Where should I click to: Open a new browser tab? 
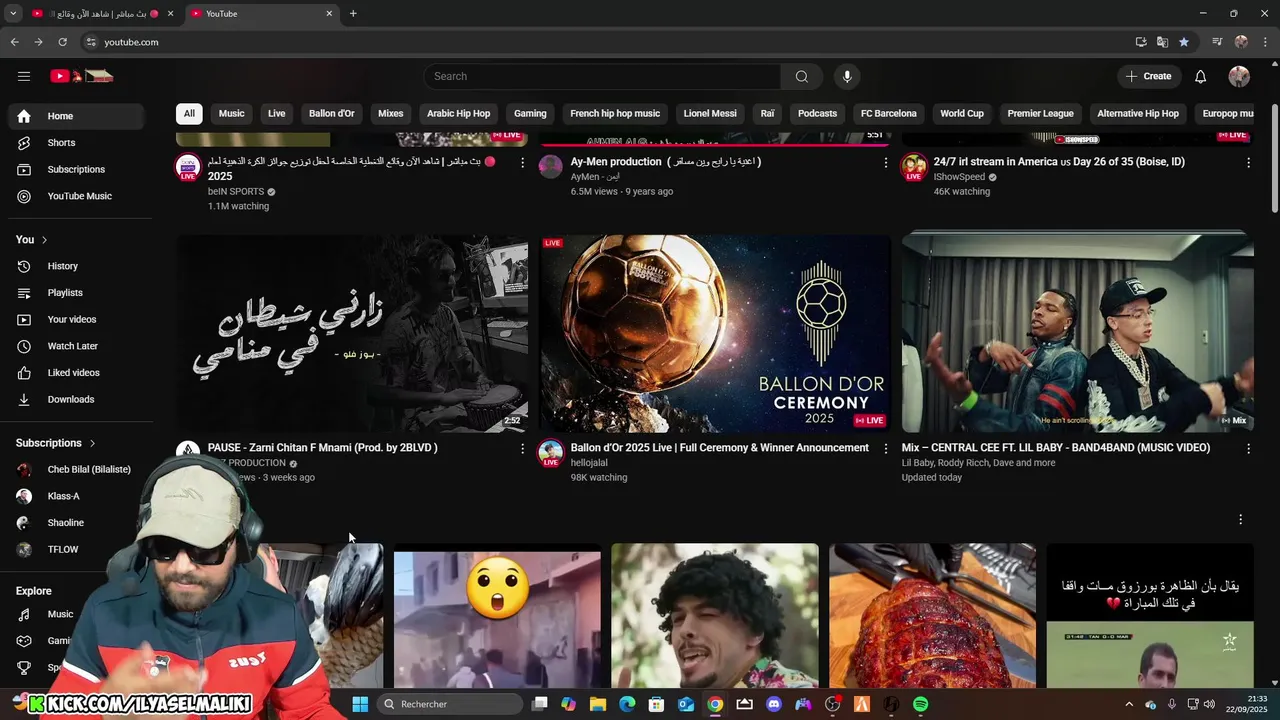pos(353,13)
